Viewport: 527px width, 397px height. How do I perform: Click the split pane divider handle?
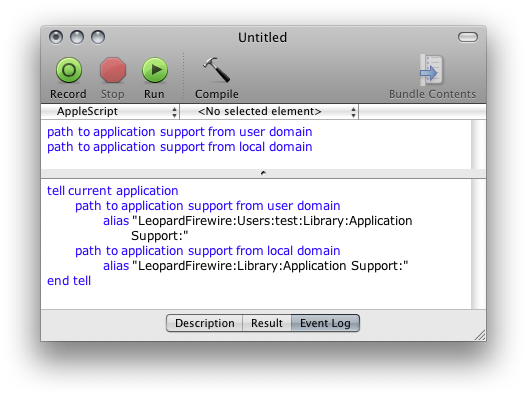pos(263,173)
